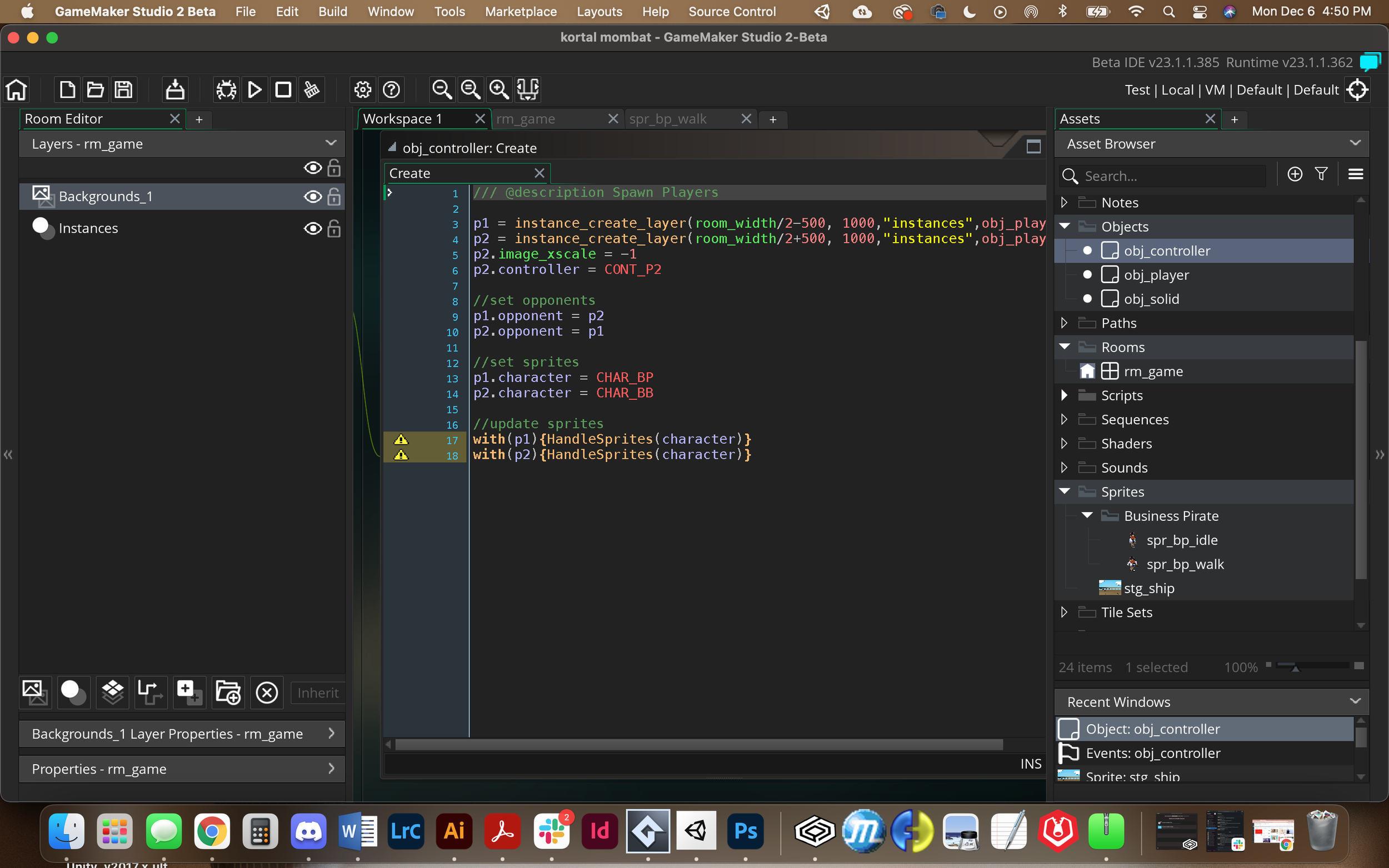Select the Instances layer row

click(182, 228)
